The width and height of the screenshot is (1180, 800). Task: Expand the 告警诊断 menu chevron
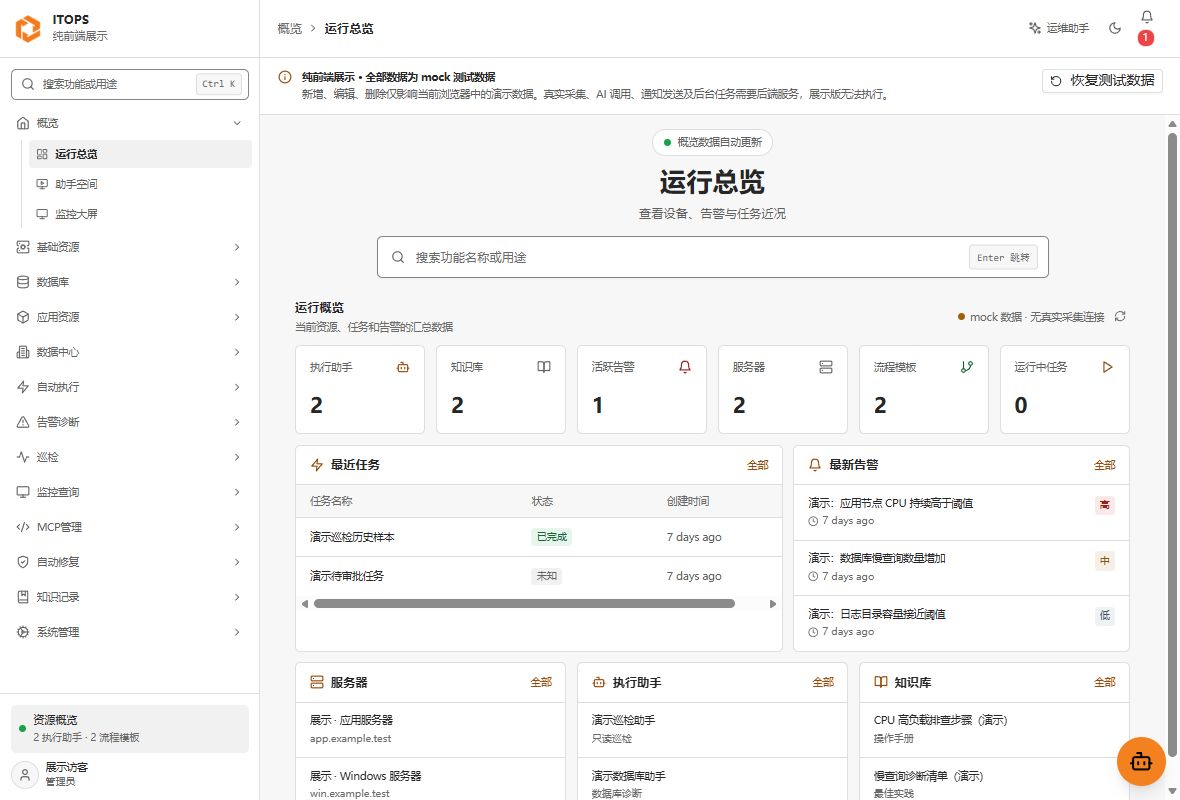[237, 422]
